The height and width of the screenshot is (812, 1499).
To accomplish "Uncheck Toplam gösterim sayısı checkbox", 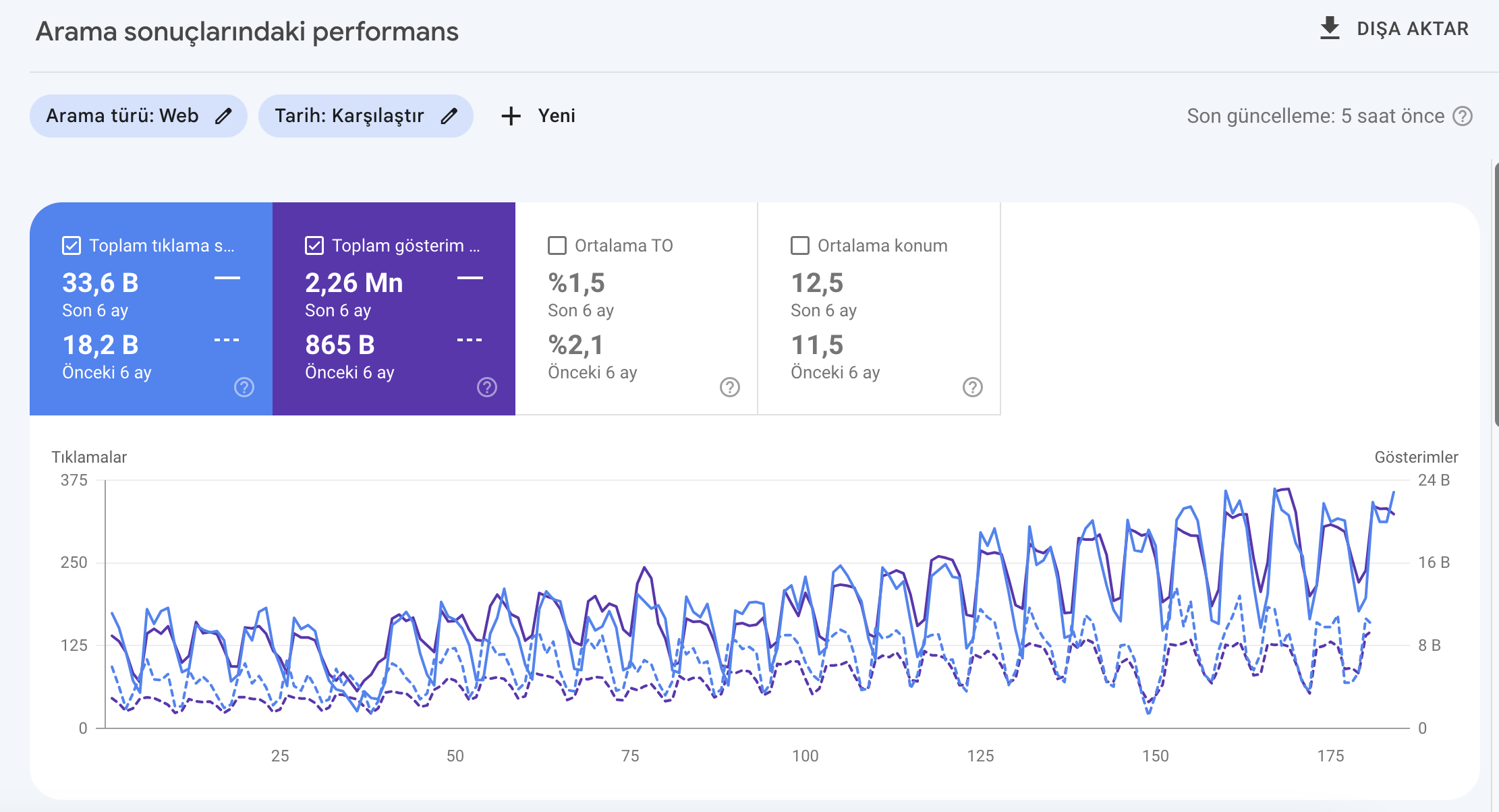I will coord(314,245).
